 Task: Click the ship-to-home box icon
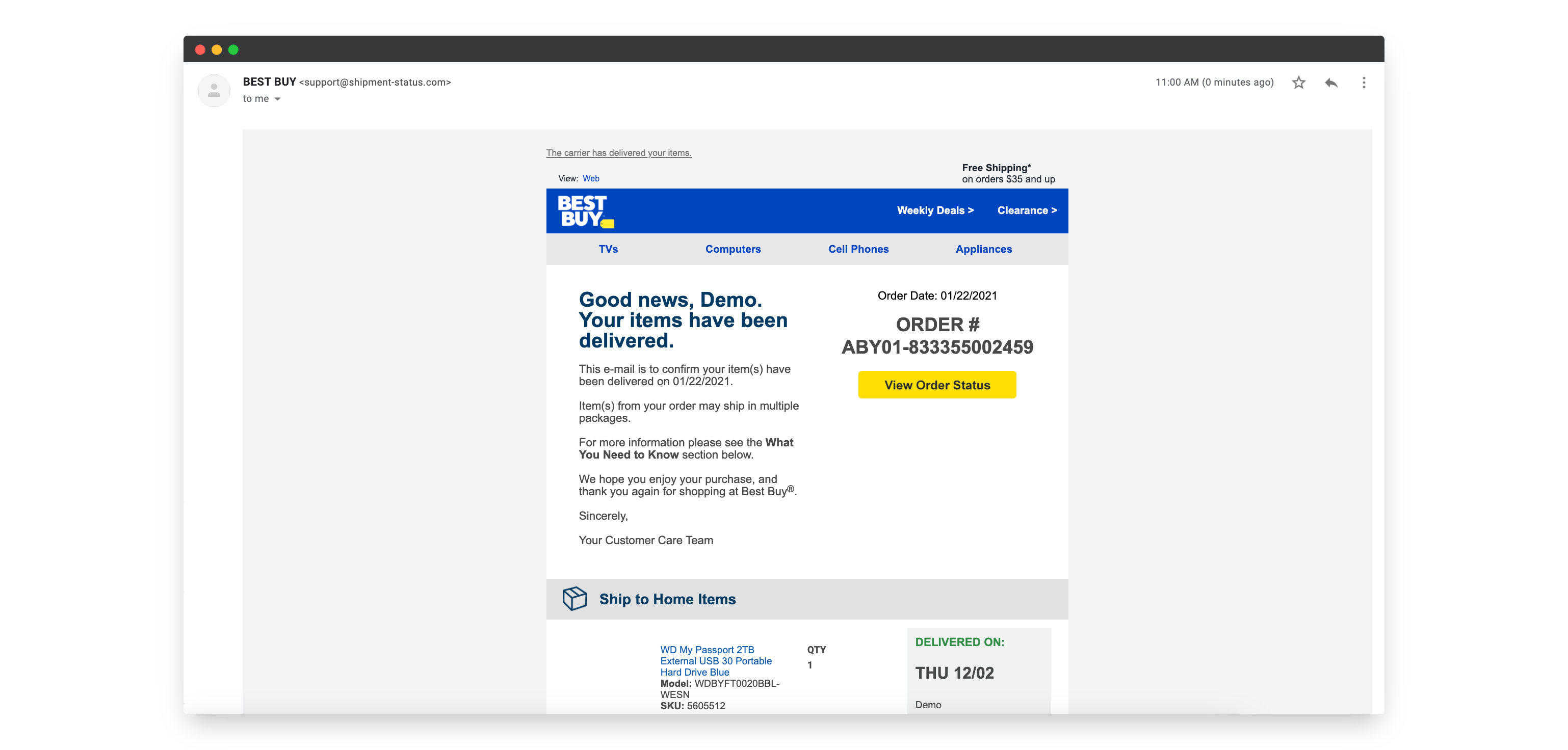576,599
